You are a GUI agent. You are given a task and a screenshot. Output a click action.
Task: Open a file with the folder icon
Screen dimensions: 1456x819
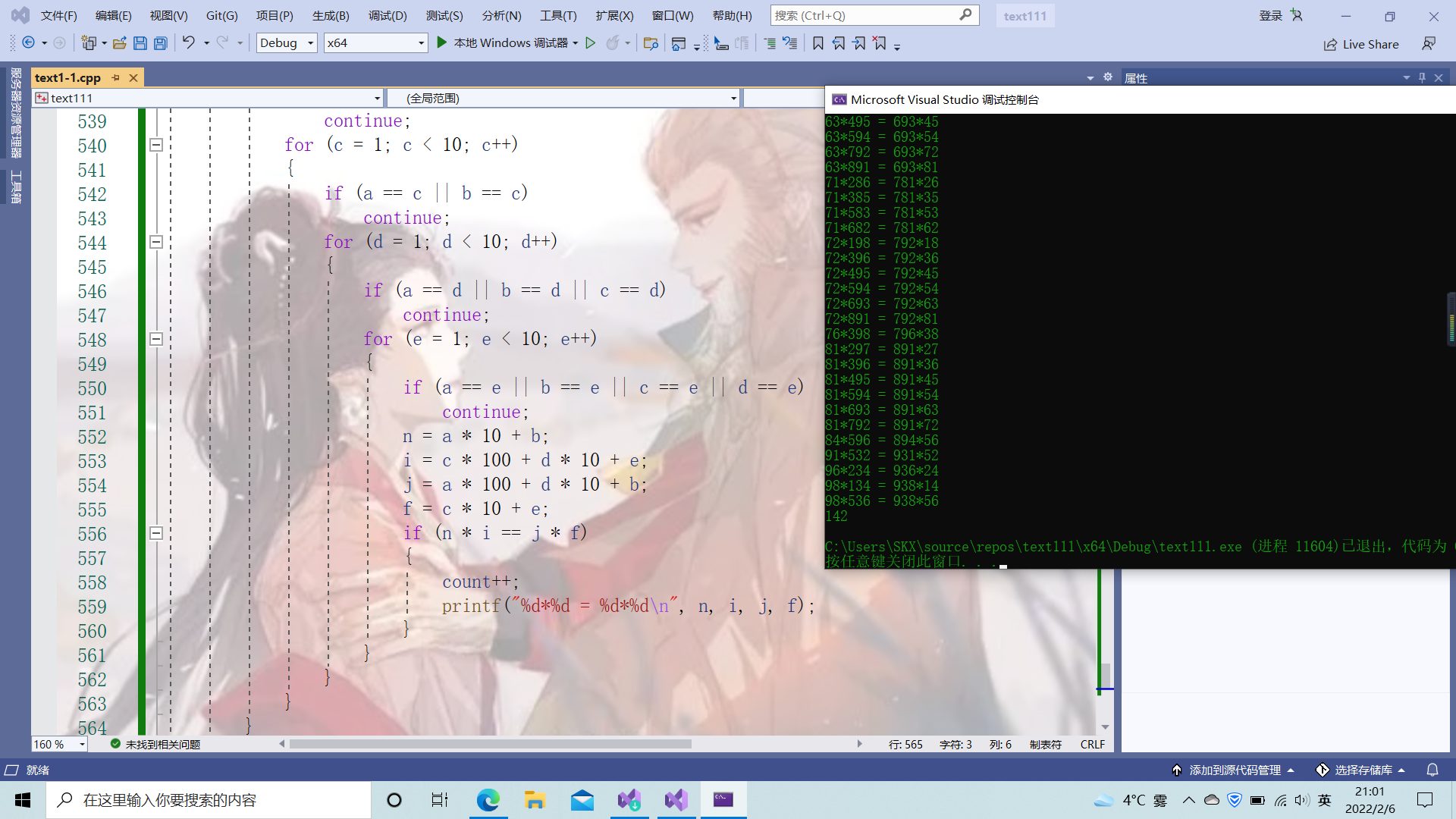(x=119, y=43)
